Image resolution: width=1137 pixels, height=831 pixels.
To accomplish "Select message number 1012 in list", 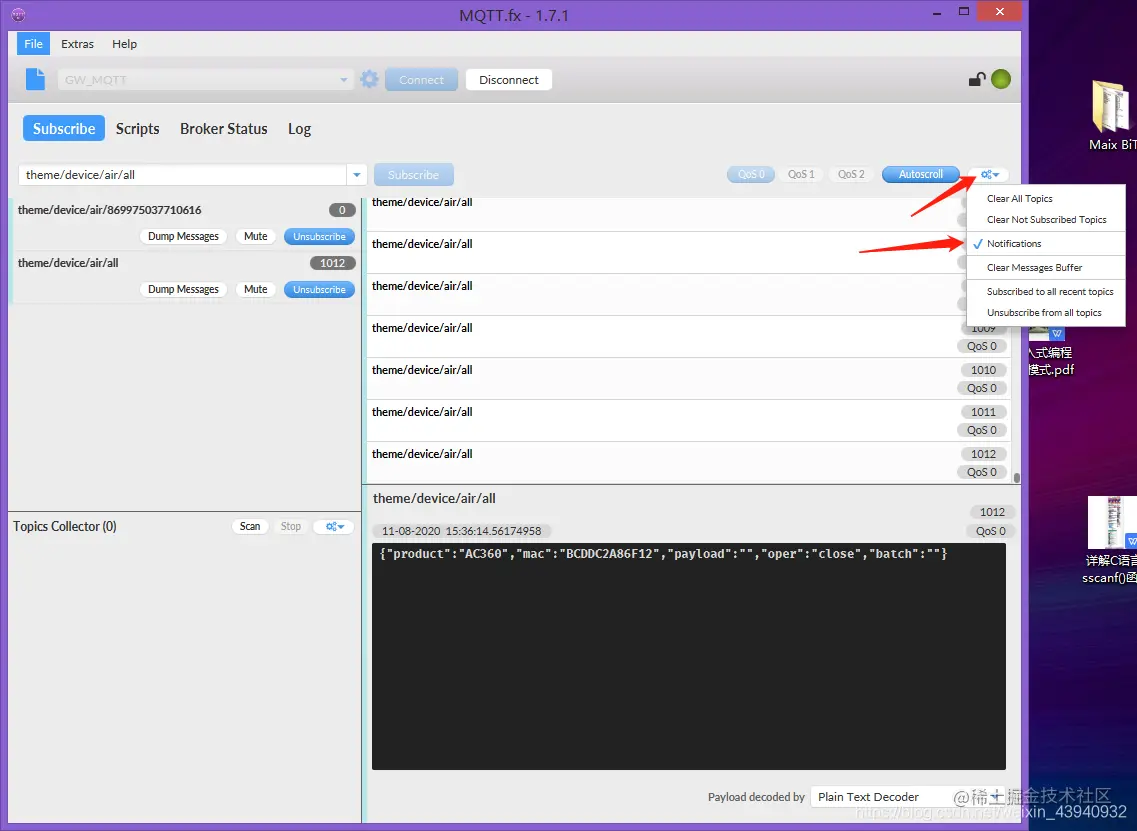I will coord(687,463).
